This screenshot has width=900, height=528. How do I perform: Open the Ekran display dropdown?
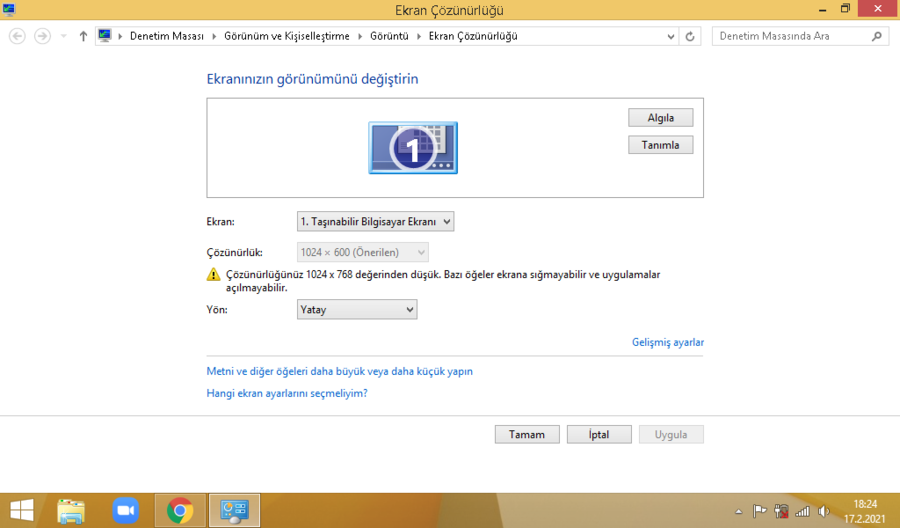point(375,222)
